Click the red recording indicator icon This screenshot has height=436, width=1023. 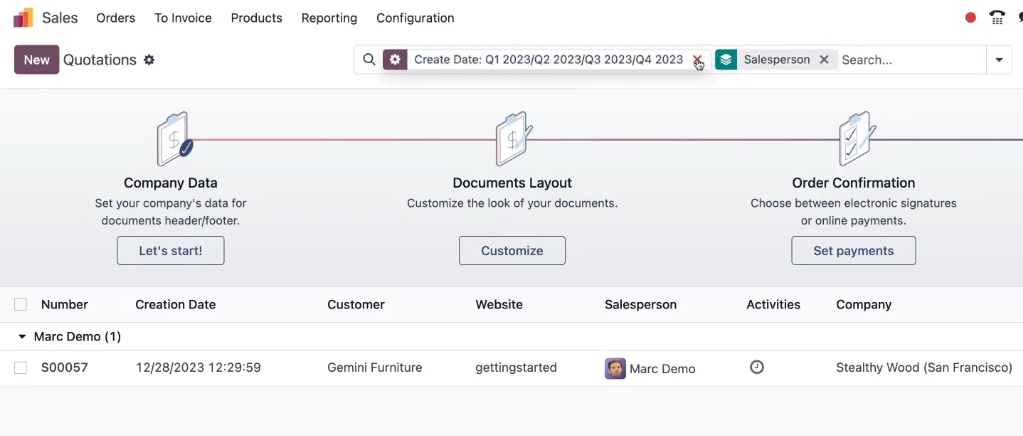click(x=970, y=18)
